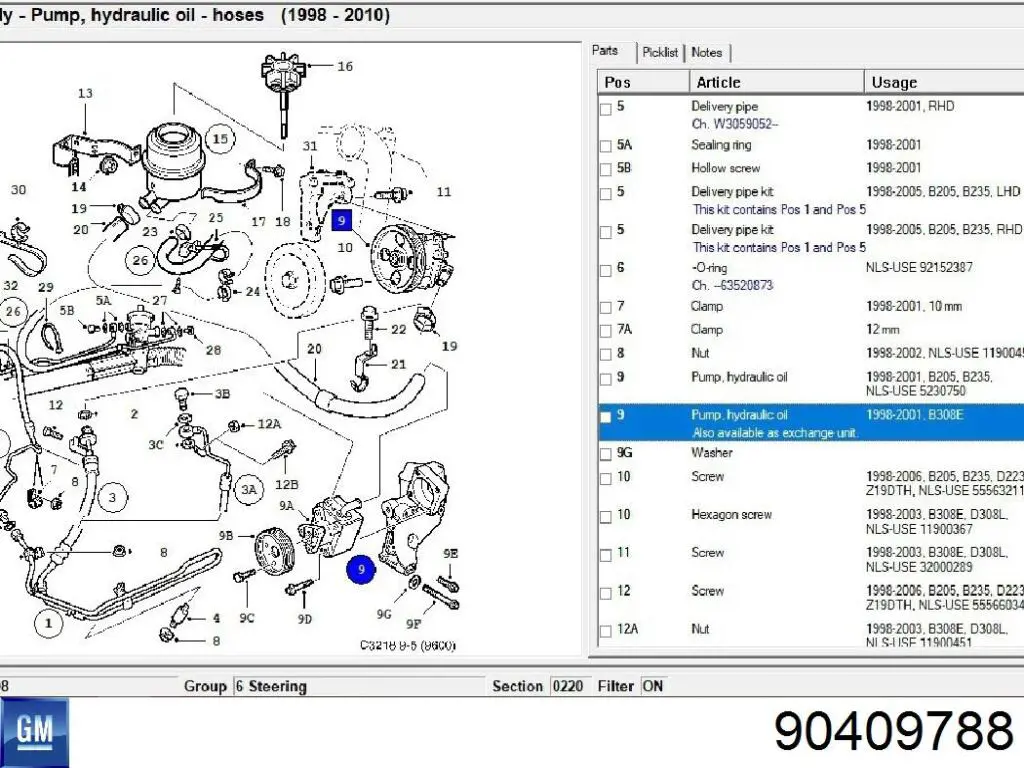Sort by the Article column header

pos(776,82)
